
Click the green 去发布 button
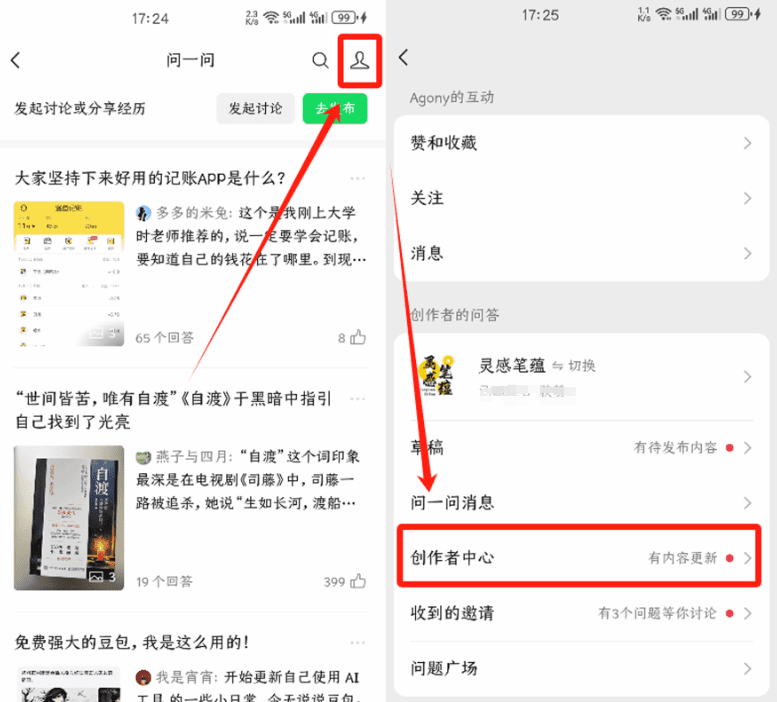click(335, 108)
